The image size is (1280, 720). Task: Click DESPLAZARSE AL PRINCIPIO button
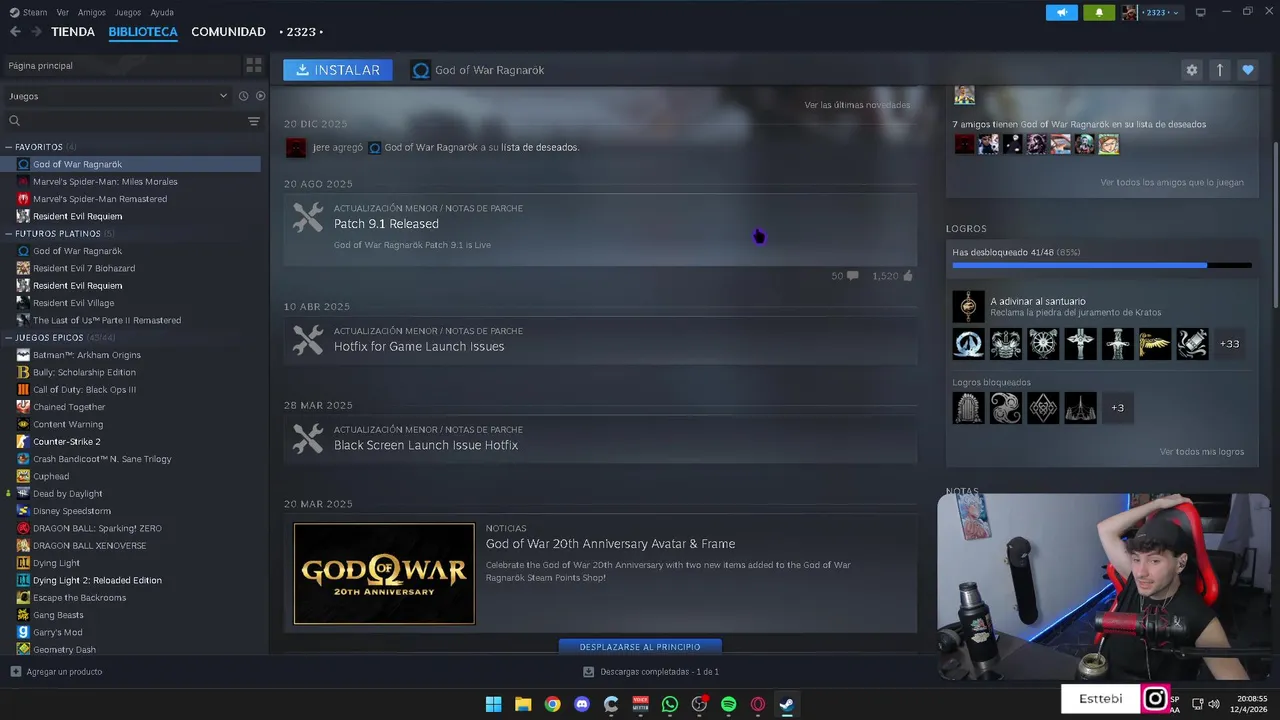[640, 647]
